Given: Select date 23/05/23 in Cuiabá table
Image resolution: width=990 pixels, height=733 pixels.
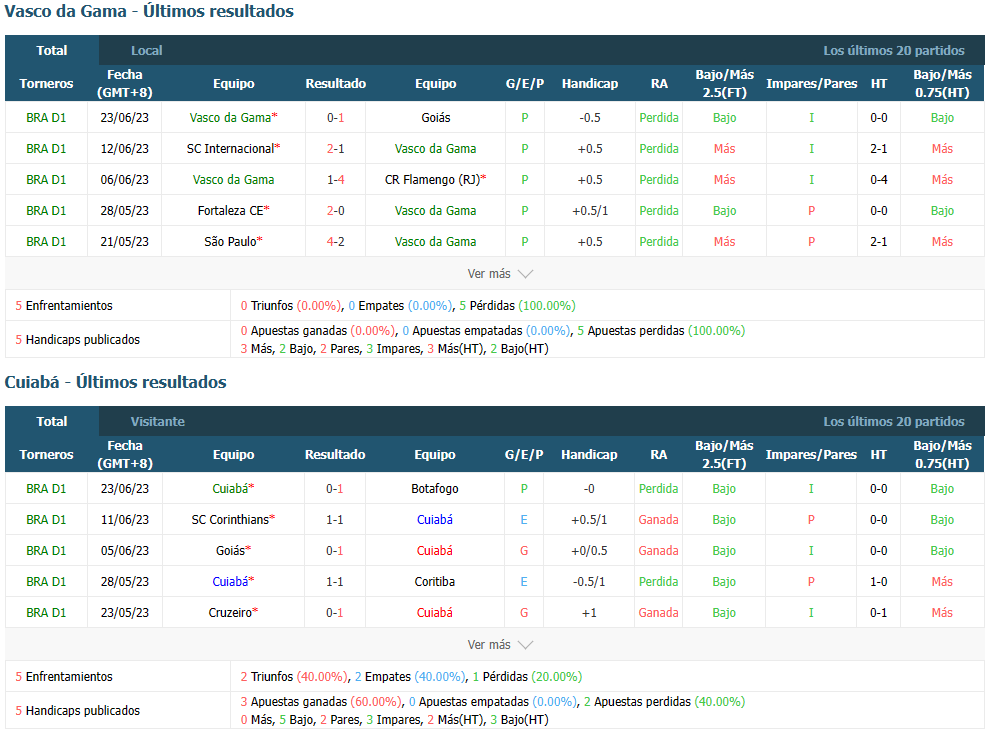Looking at the screenshot, I should click(x=124, y=612).
